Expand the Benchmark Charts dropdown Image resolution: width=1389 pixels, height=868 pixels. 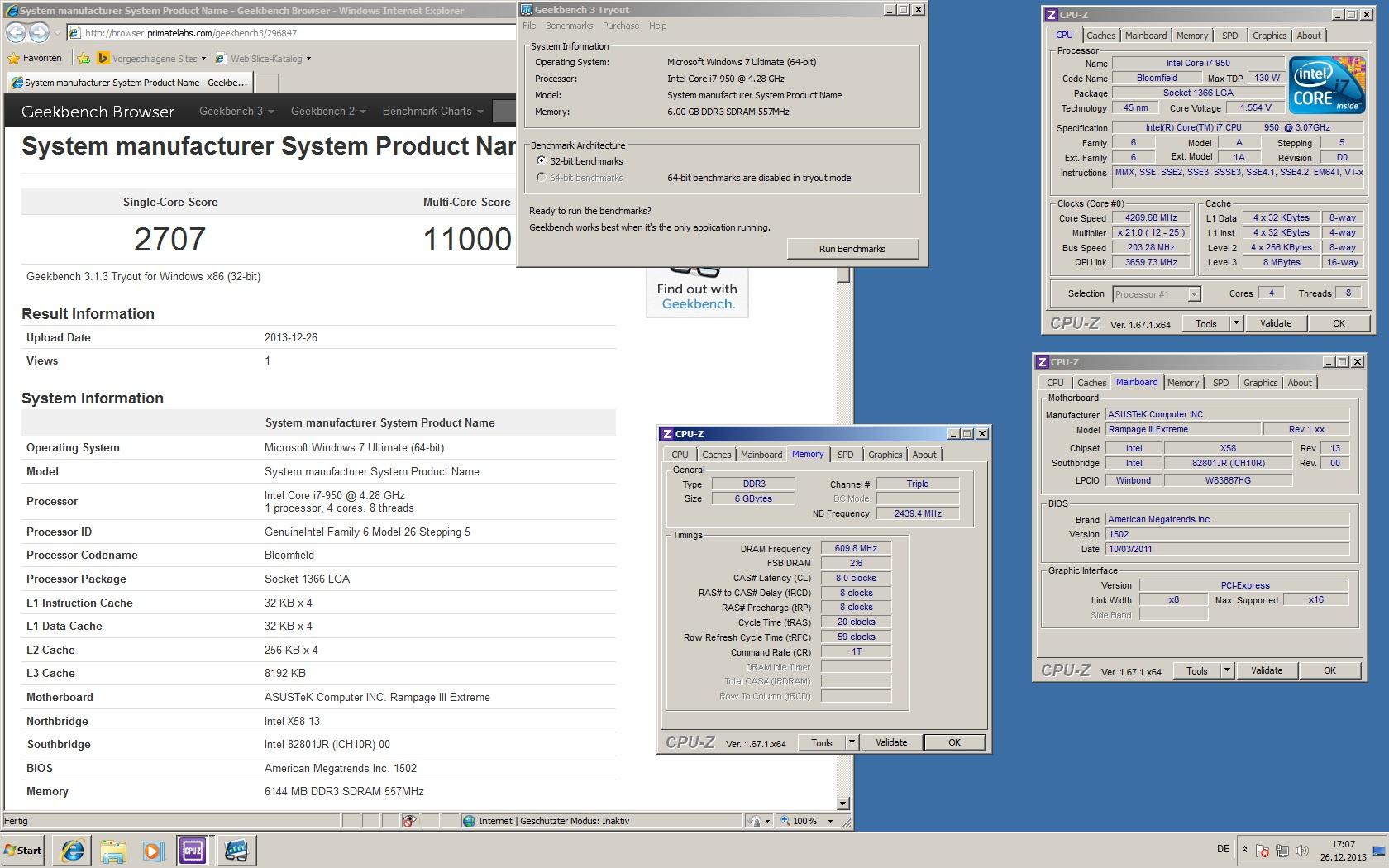pos(432,111)
